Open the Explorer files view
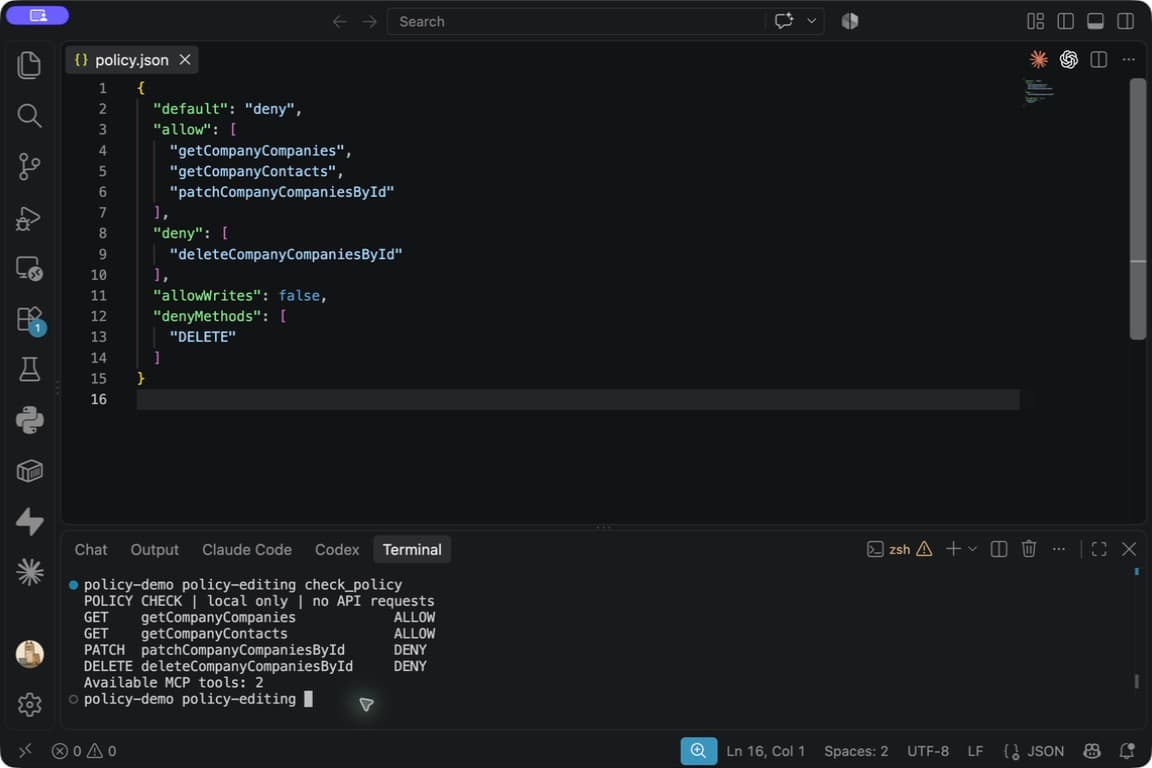Viewport: 1152px width, 768px height. pyautogui.click(x=29, y=65)
